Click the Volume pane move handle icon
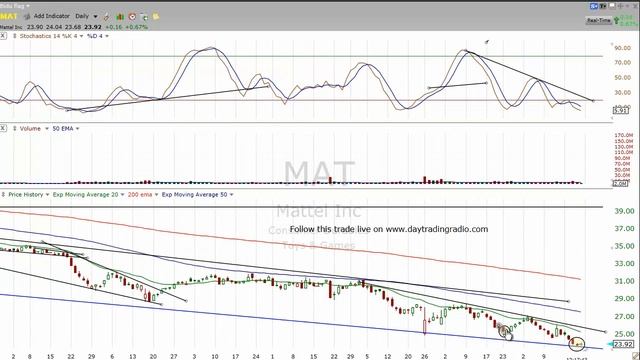 (x=15, y=128)
